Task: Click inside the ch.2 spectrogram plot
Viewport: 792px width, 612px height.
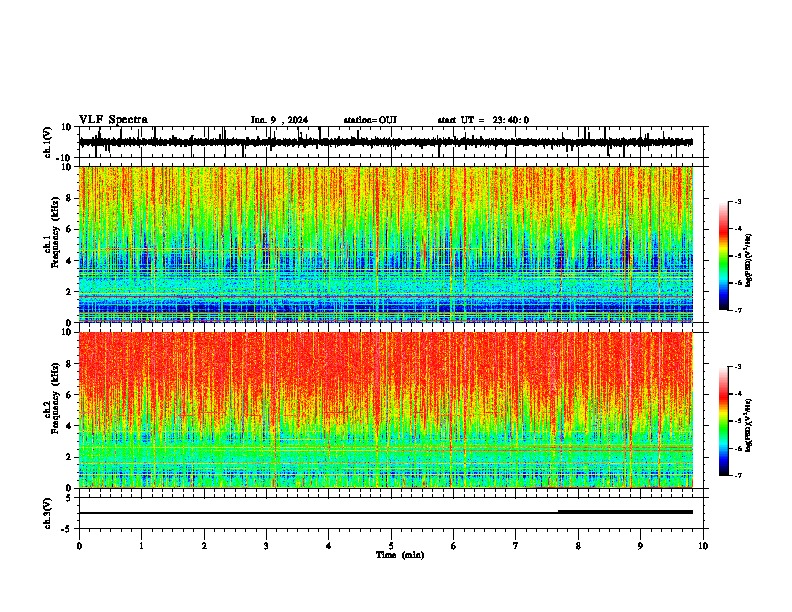Action: pyautogui.click(x=386, y=410)
